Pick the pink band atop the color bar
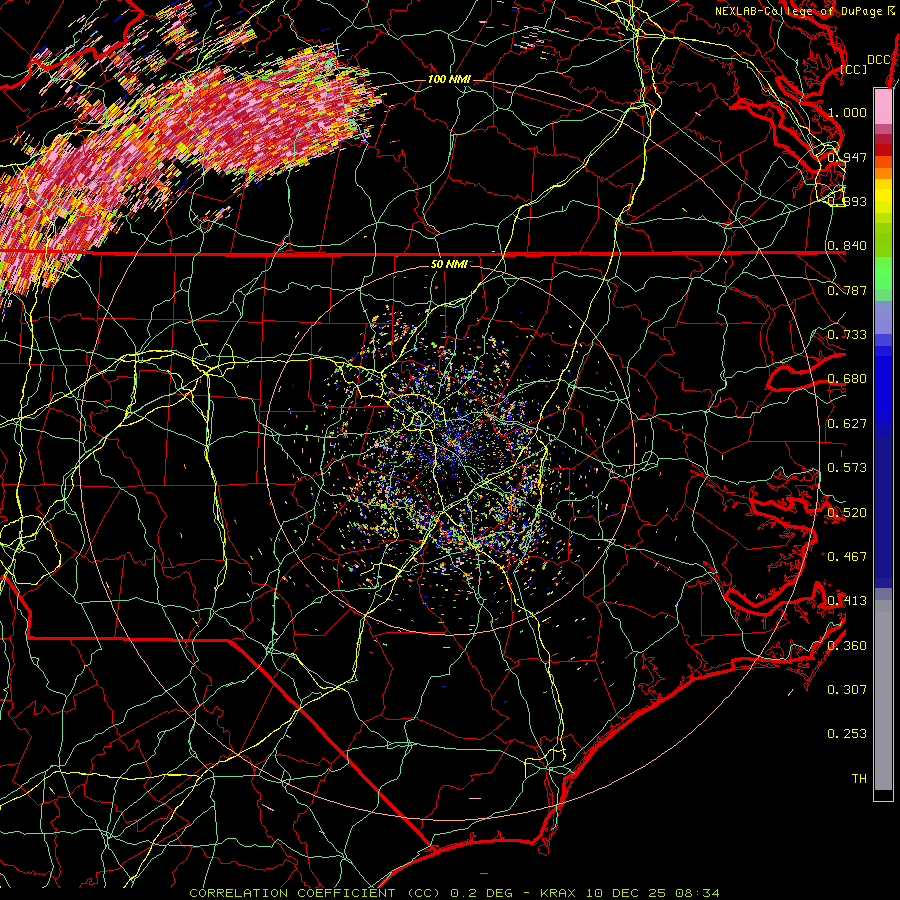This screenshot has height=900, width=900. point(883,106)
